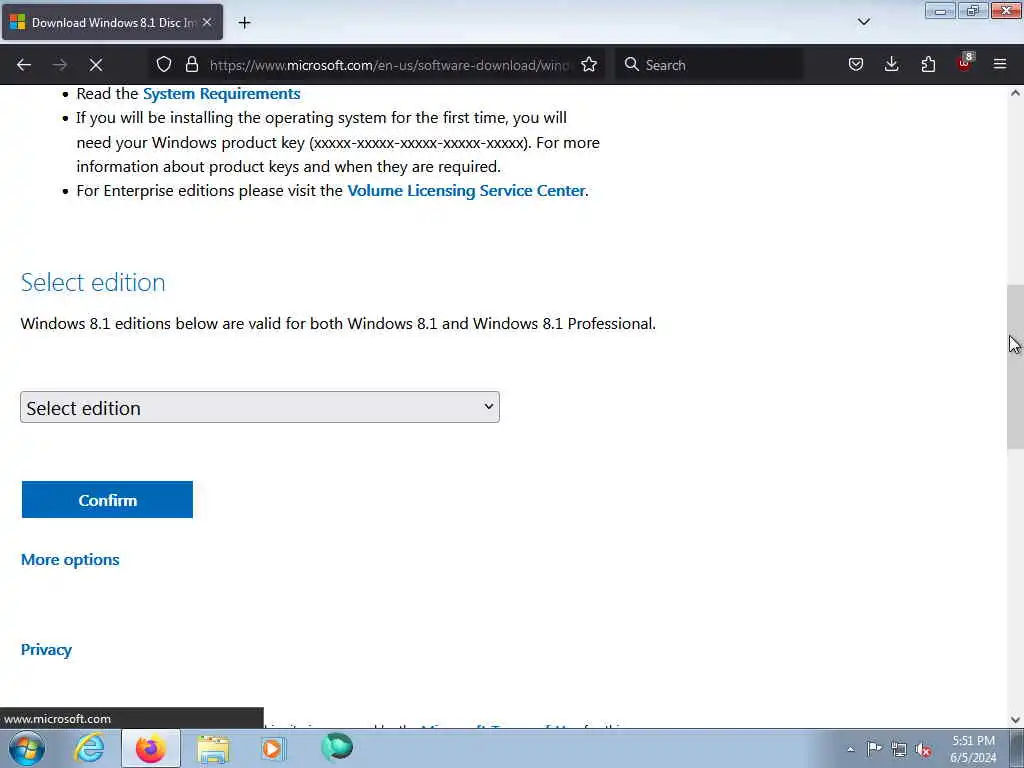Viewport: 1024px width, 768px height.
Task: Open the network tray icon
Action: (899, 750)
